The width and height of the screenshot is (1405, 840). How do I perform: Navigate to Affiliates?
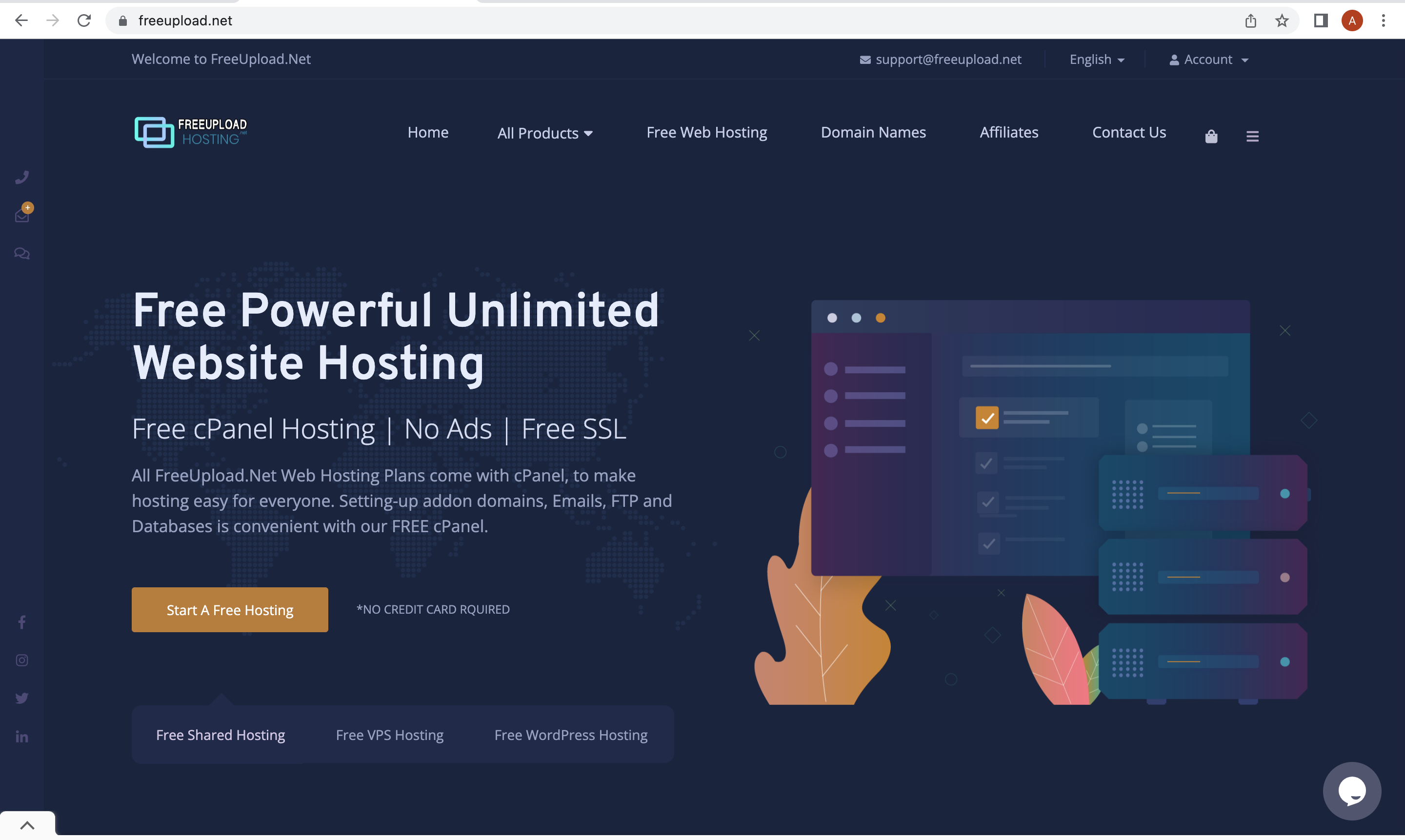pos(1009,132)
